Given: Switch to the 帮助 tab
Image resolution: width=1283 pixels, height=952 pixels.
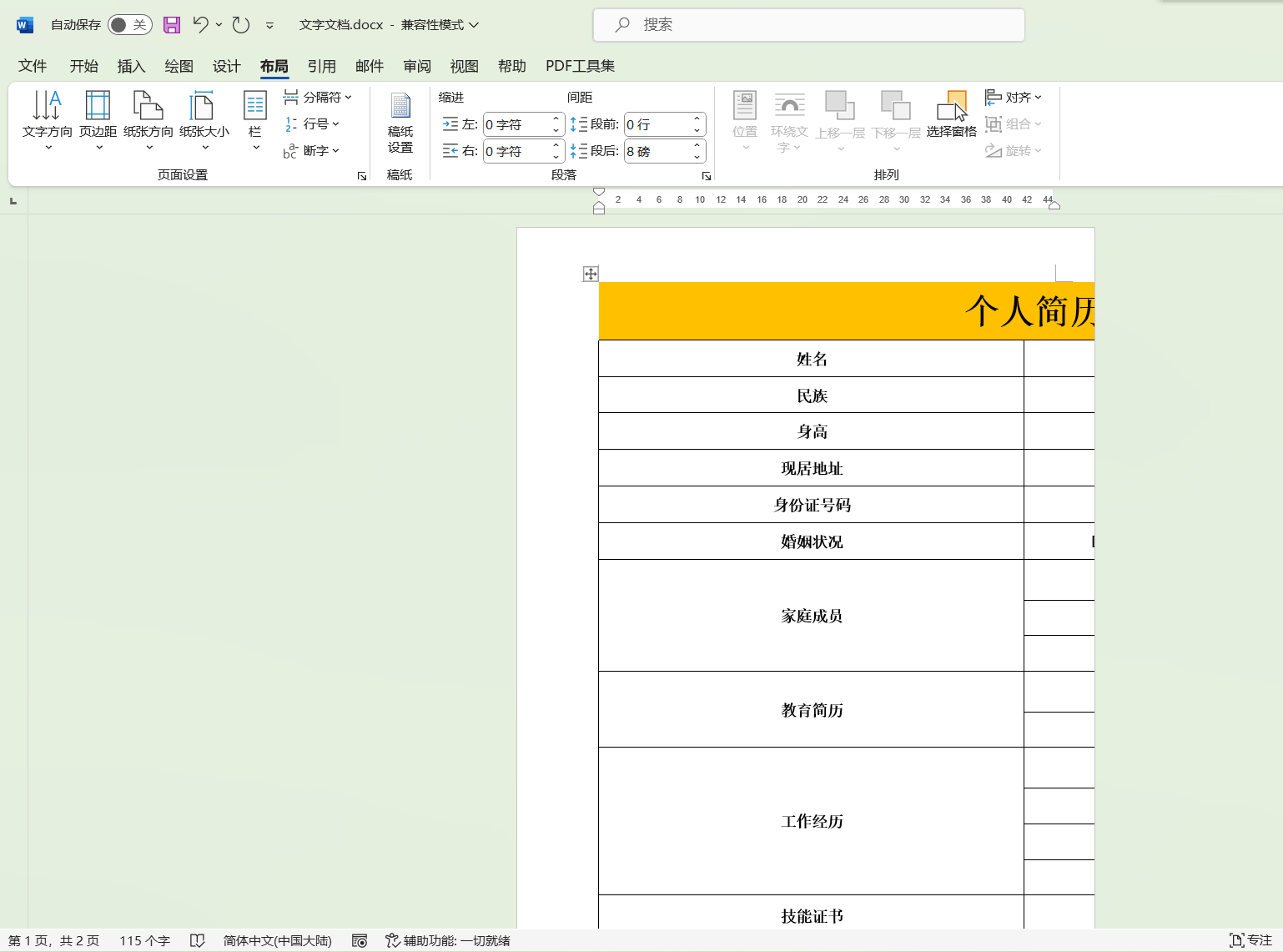Looking at the screenshot, I should [511, 66].
